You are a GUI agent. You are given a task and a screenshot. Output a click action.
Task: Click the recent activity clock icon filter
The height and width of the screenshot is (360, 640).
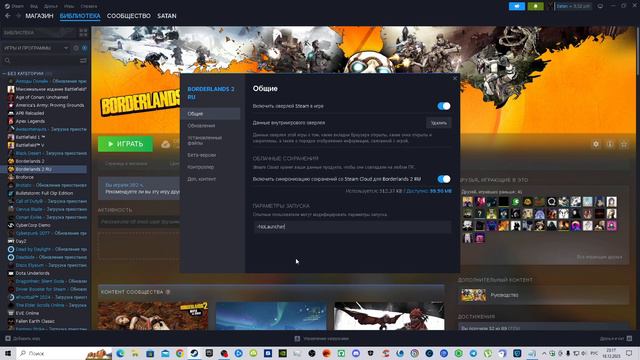(x=76, y=48)
